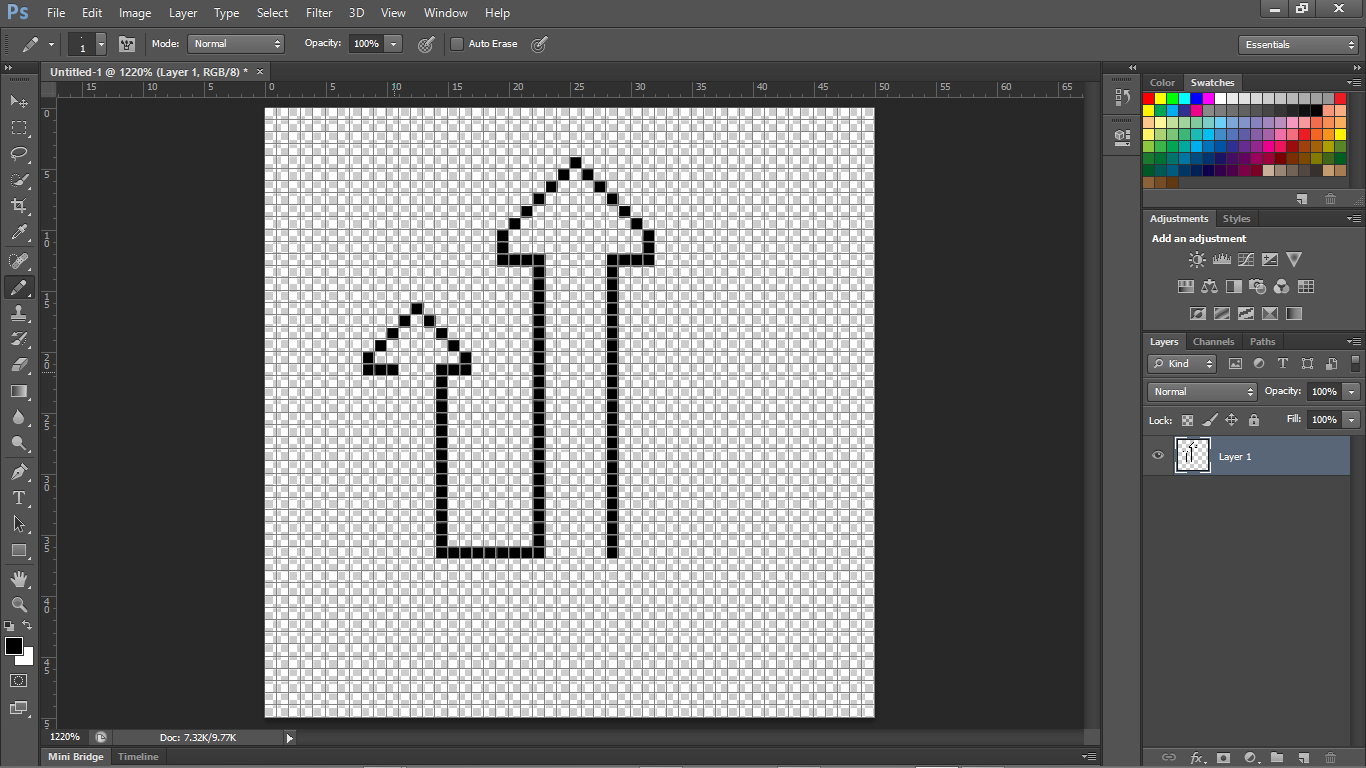Open the layer Opacity arrow
This screenshot has width=1366, height=768.
1352,392
